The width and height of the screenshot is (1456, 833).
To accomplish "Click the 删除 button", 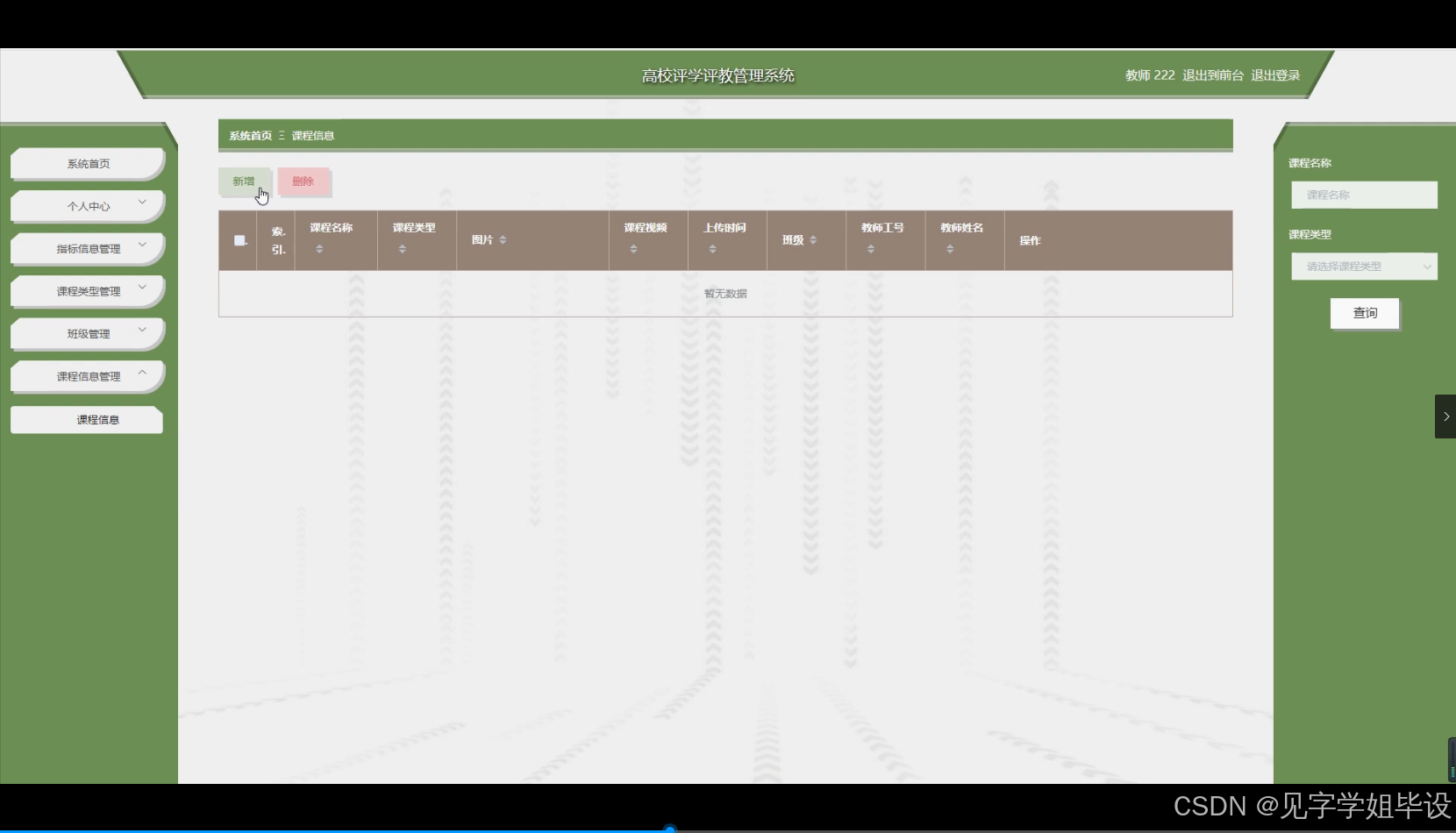I will pyautogui.click(x=303, y=182).
